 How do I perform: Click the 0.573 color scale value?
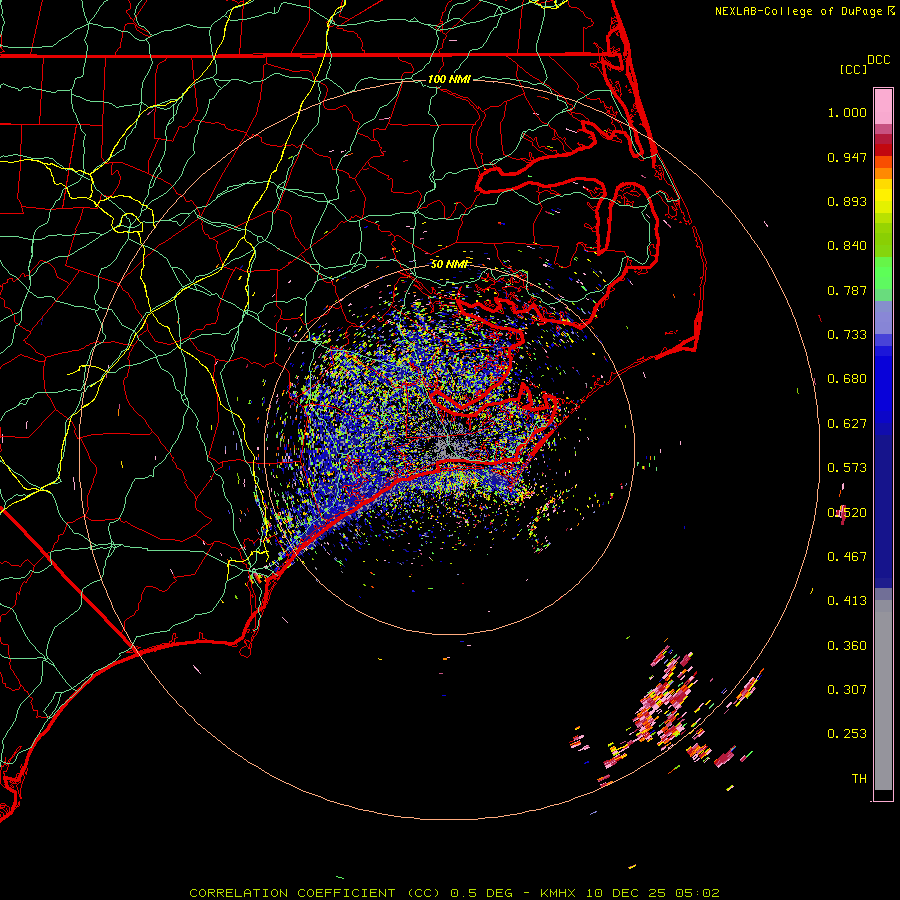pyautogui.click(x=847, y=468)
